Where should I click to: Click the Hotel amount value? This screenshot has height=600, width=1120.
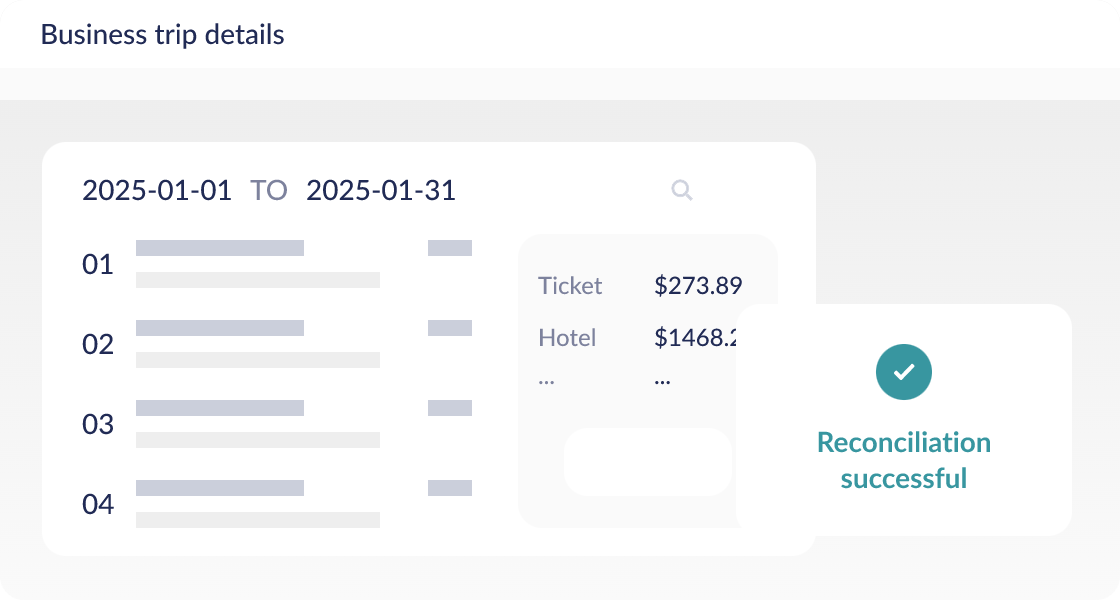[695, 338]
